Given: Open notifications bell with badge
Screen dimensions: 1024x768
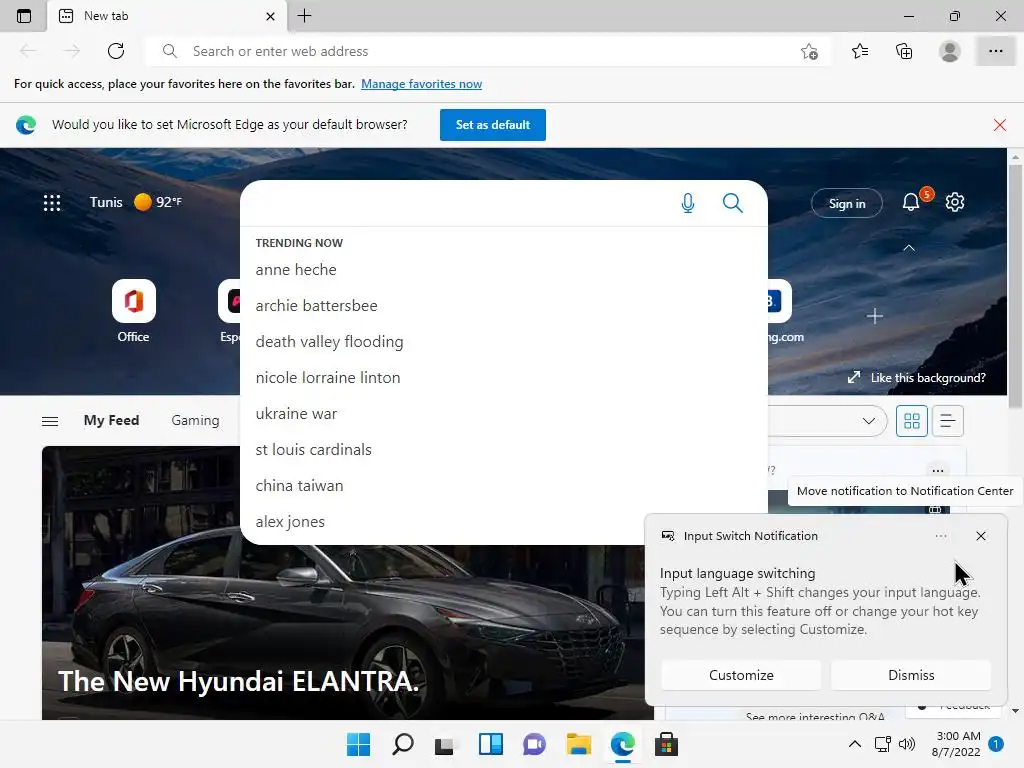Looking at the screenshot, I should click(912, 202).
